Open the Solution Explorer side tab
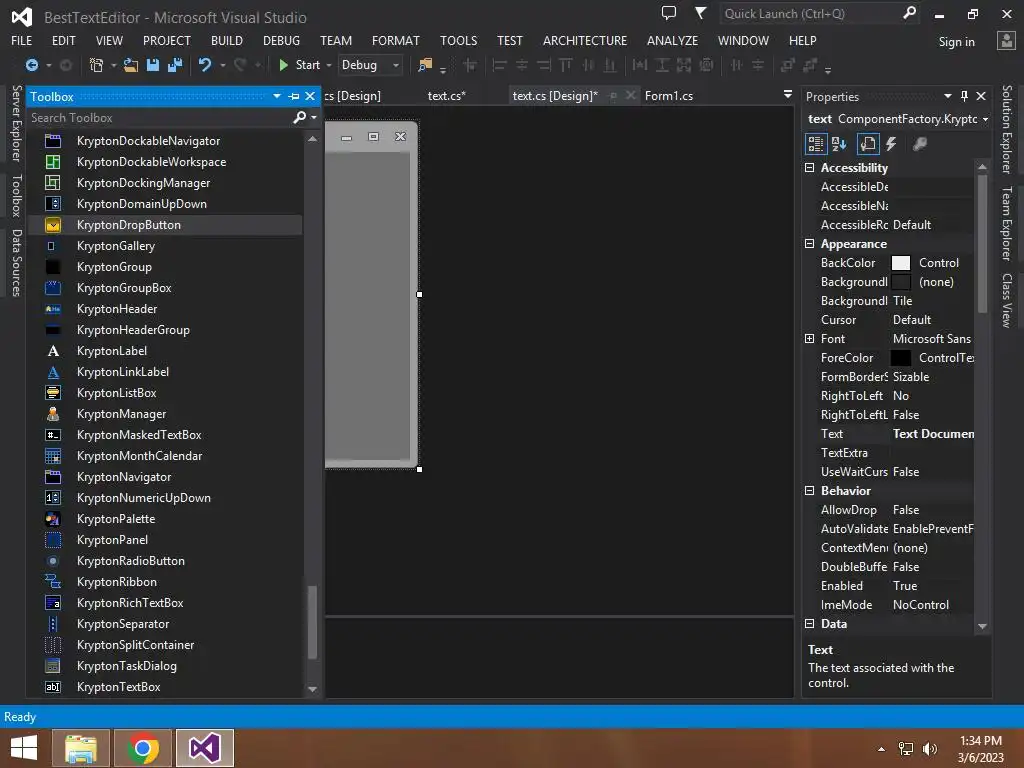Viewport: 1024px width, 768px height. tap(1007, 129)
